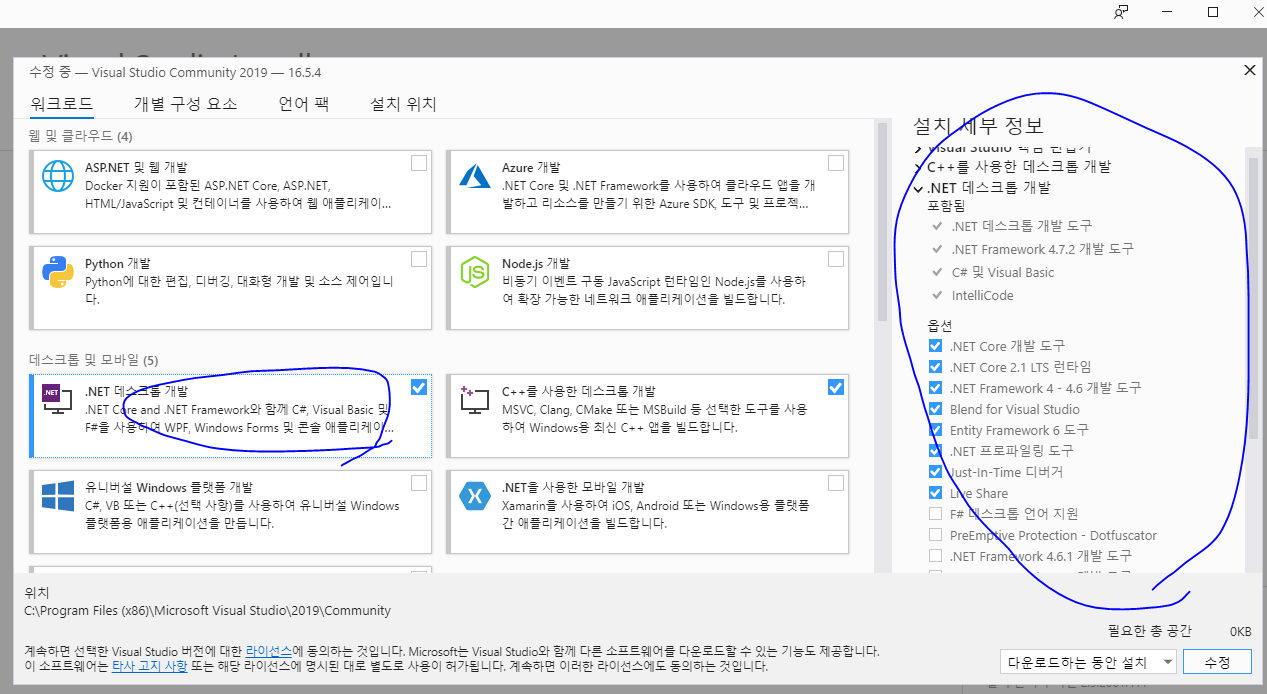Collapse the .NET 데스크톱 개발 details section
This screenshot has width=1267, height=694.
click(918, 188)
